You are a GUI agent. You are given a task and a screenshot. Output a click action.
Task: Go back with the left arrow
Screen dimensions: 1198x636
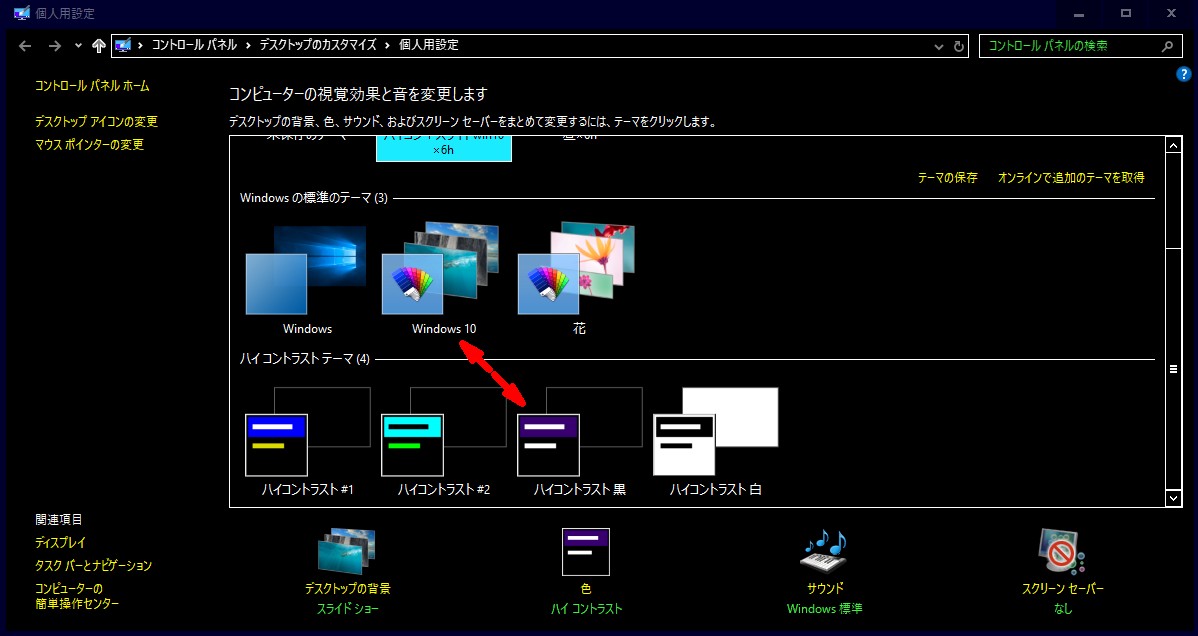(25, 46)
